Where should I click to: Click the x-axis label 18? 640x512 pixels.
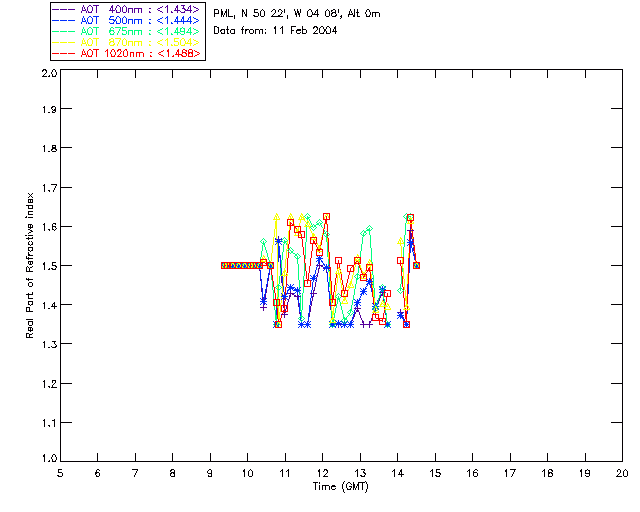(x=548, y=473)
